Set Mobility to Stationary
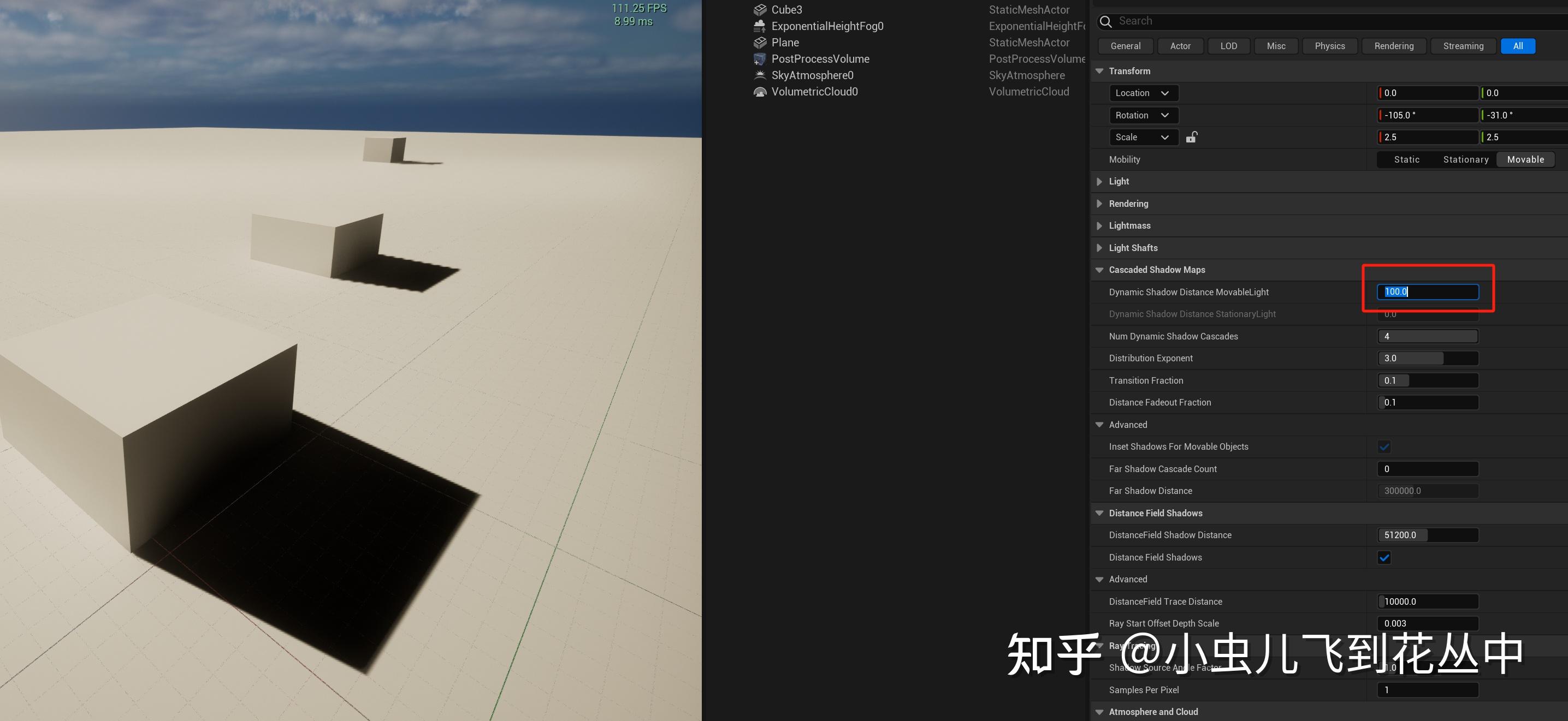 tap(1465, 159)
